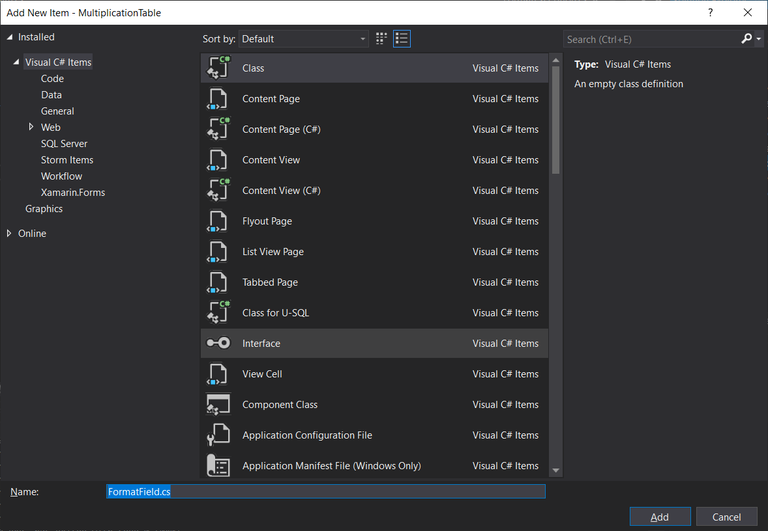Image resolution: width=768 pixels, height=531 pixels.
Task: Collapse the Installed section
Action: pyautogui.click(x=10, y=37)
